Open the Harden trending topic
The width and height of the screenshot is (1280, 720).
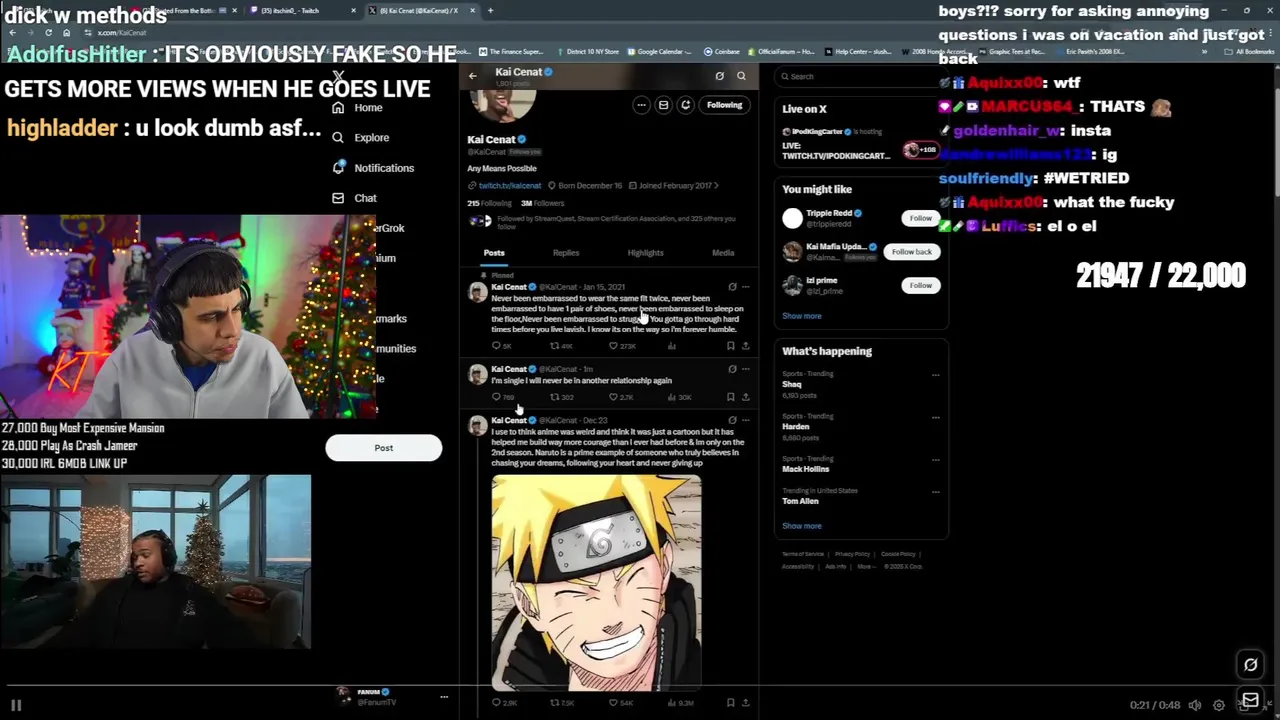tap(795, 427)
